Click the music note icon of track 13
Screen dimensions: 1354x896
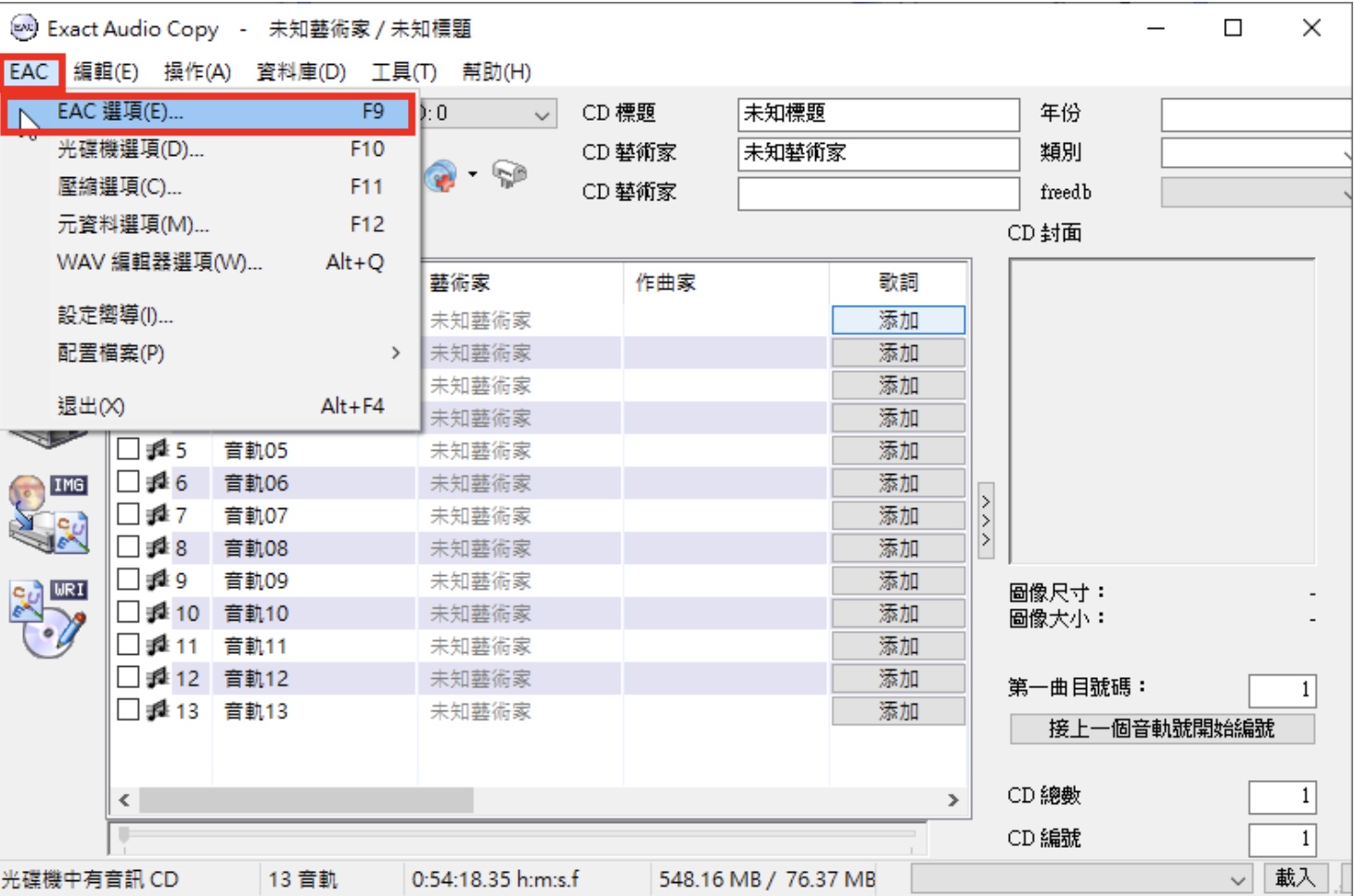tap(158, 710)
